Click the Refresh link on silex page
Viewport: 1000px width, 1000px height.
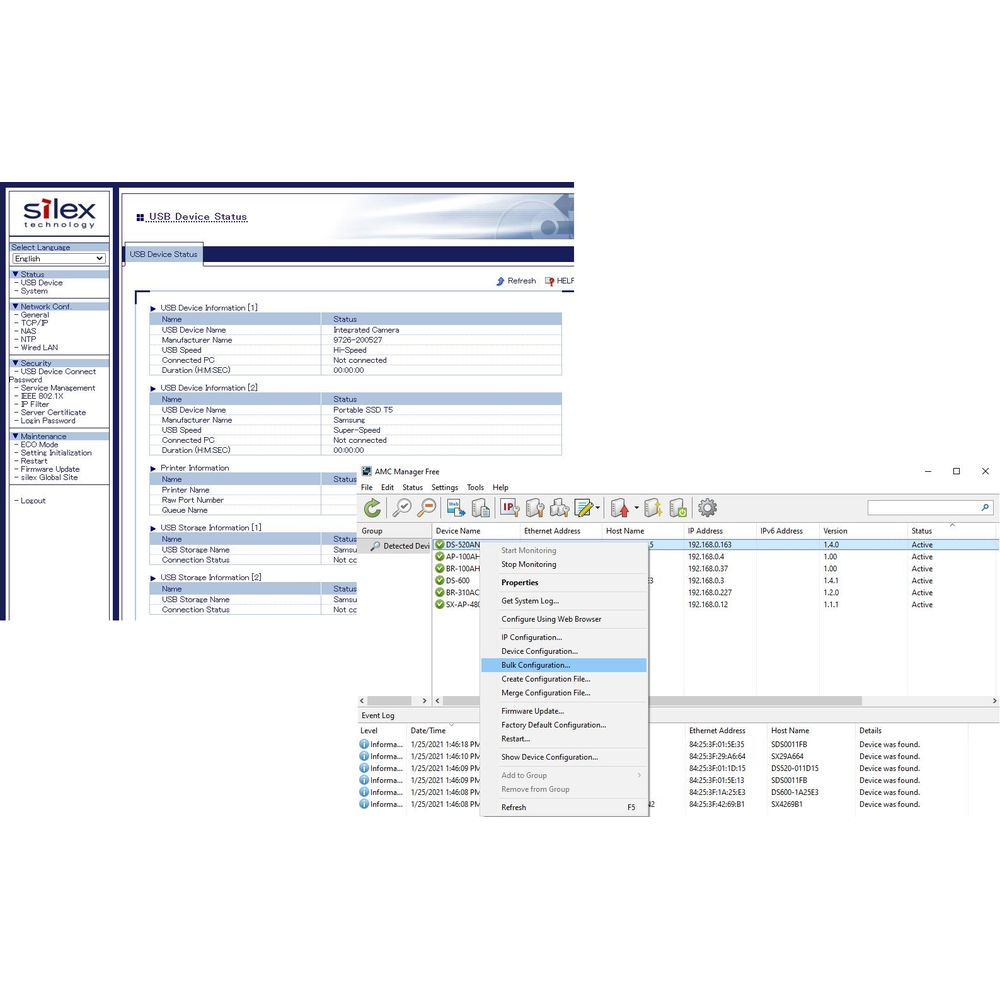[x=517, y=281]
